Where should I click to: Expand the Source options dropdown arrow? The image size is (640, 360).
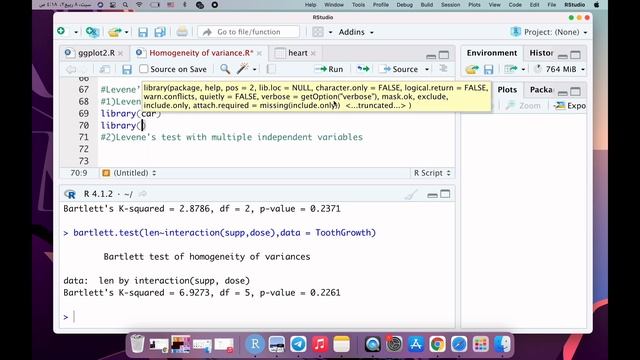coord(427,69)
